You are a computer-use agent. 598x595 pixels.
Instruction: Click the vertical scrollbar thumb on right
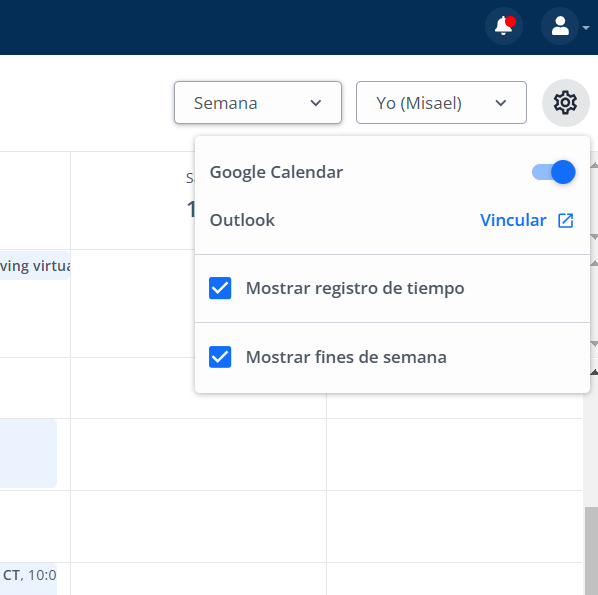pos(592,551)
